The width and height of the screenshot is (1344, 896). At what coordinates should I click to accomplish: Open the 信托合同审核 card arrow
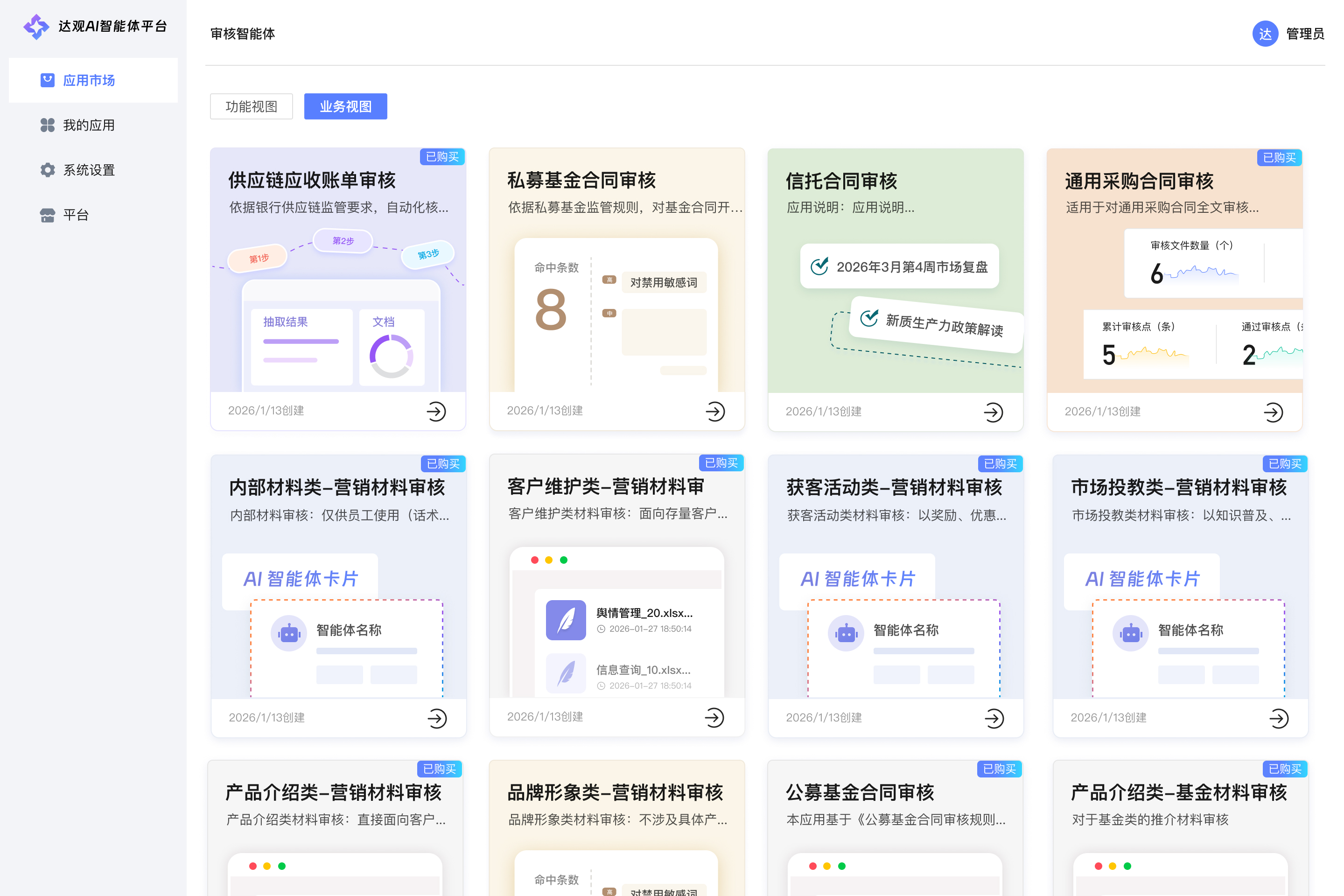coord(993,412)
